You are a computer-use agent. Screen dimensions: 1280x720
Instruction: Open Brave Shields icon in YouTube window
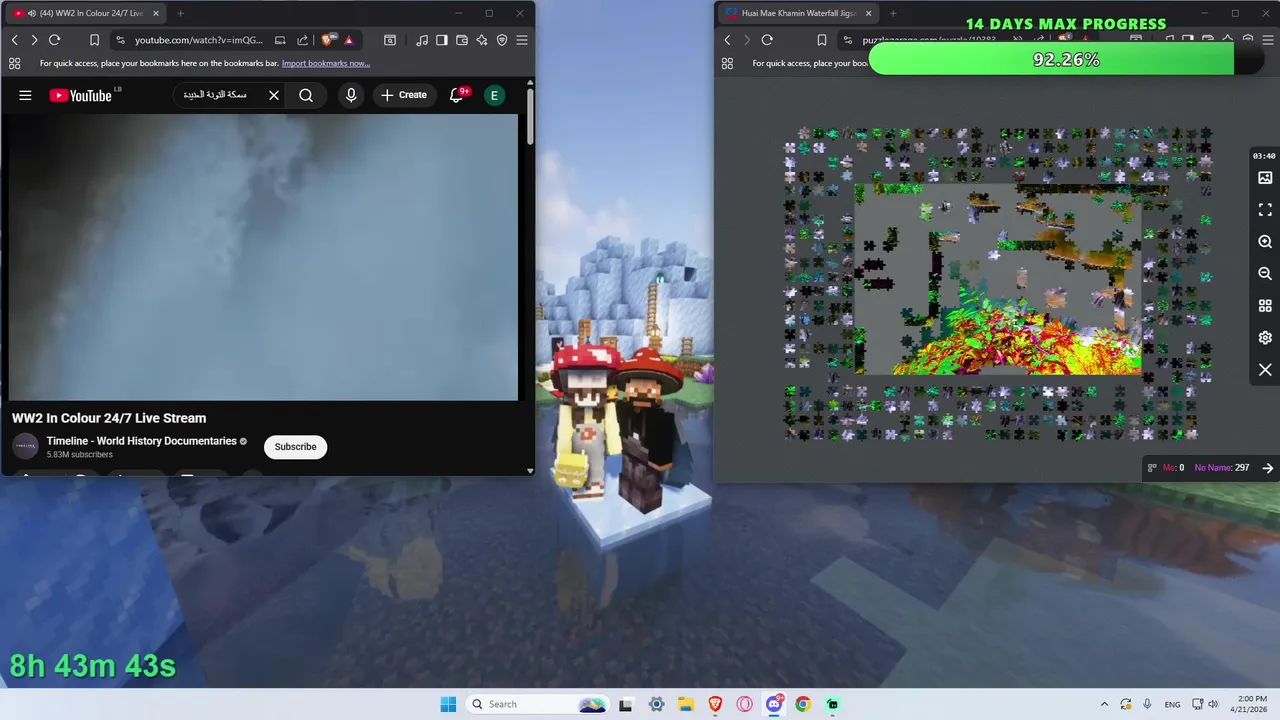328,40
